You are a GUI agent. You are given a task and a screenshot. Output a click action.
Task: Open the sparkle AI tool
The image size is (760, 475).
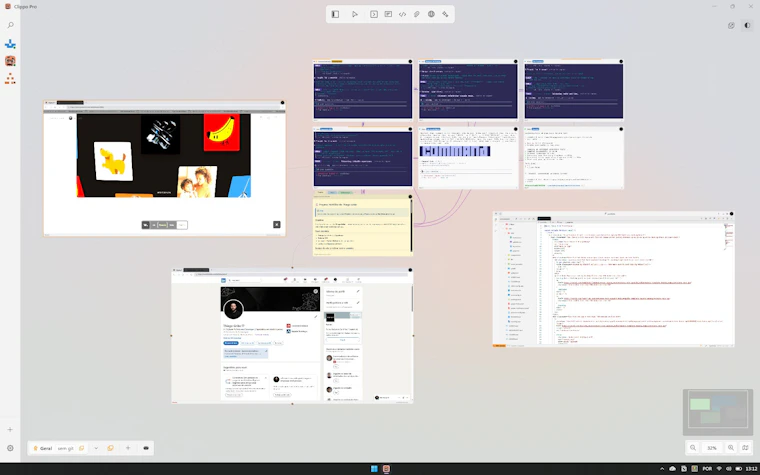tap(445, 15)
